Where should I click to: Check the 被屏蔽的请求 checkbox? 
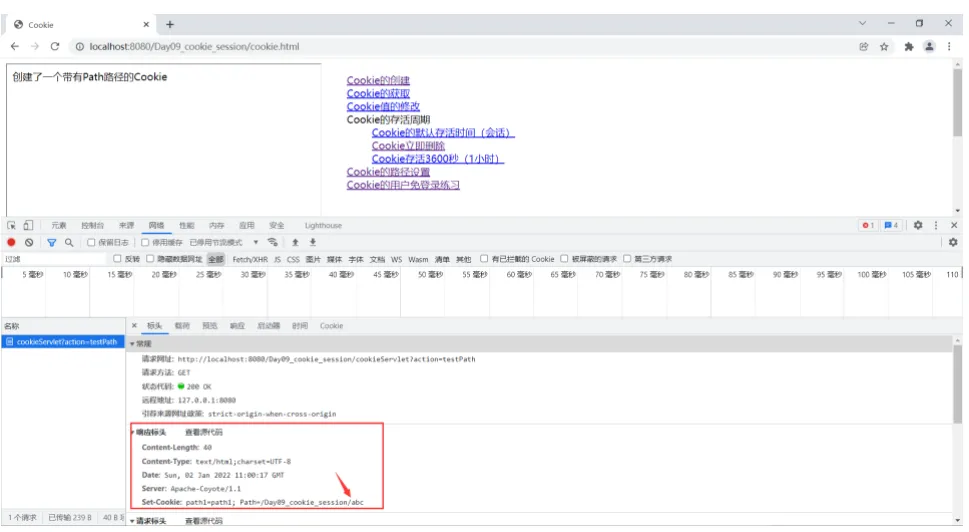564,259
